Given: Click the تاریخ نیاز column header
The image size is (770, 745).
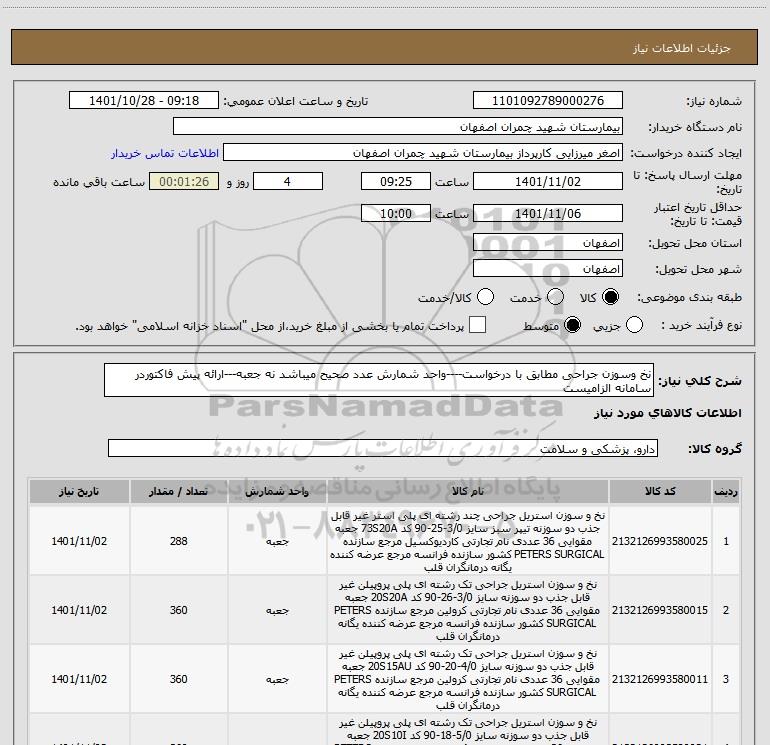Looking at the screenshot, I should 79,492.
